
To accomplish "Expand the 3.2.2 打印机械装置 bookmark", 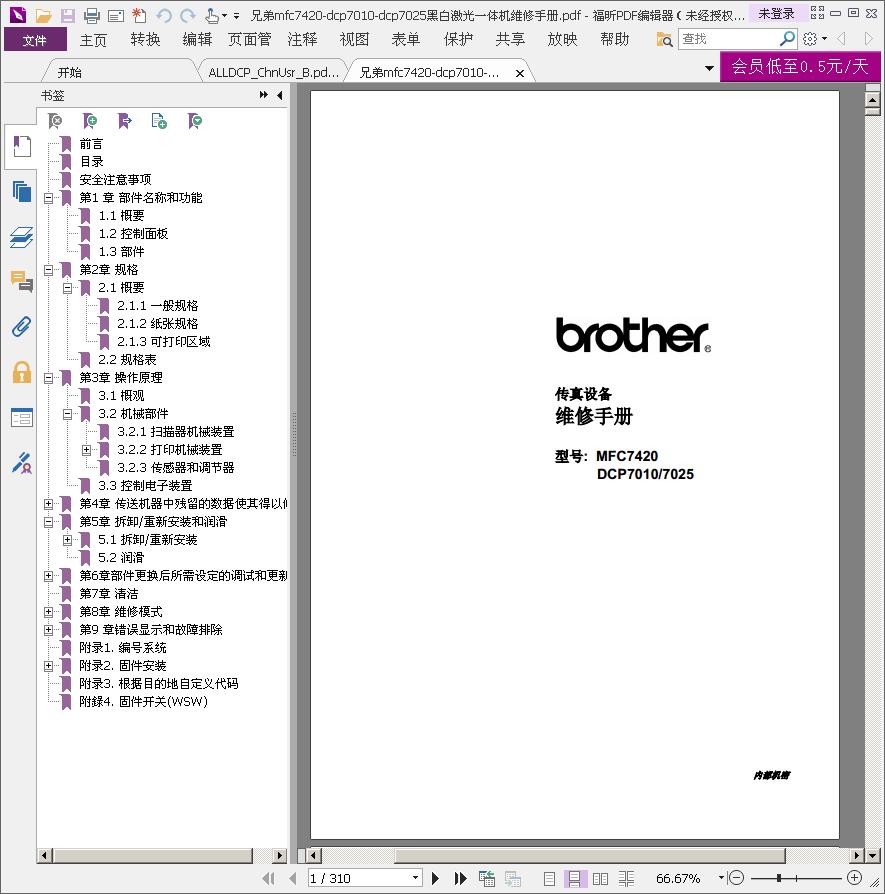I will 86,450.
